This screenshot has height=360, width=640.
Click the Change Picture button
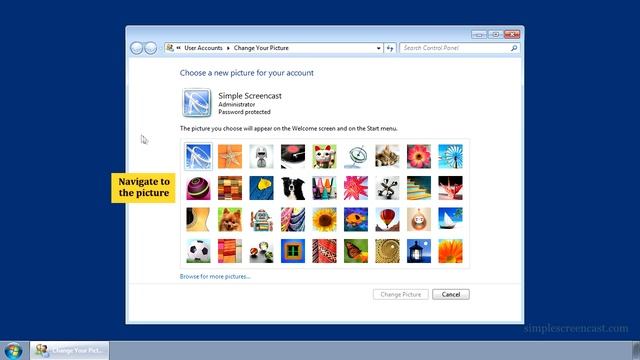click(400, 294)
